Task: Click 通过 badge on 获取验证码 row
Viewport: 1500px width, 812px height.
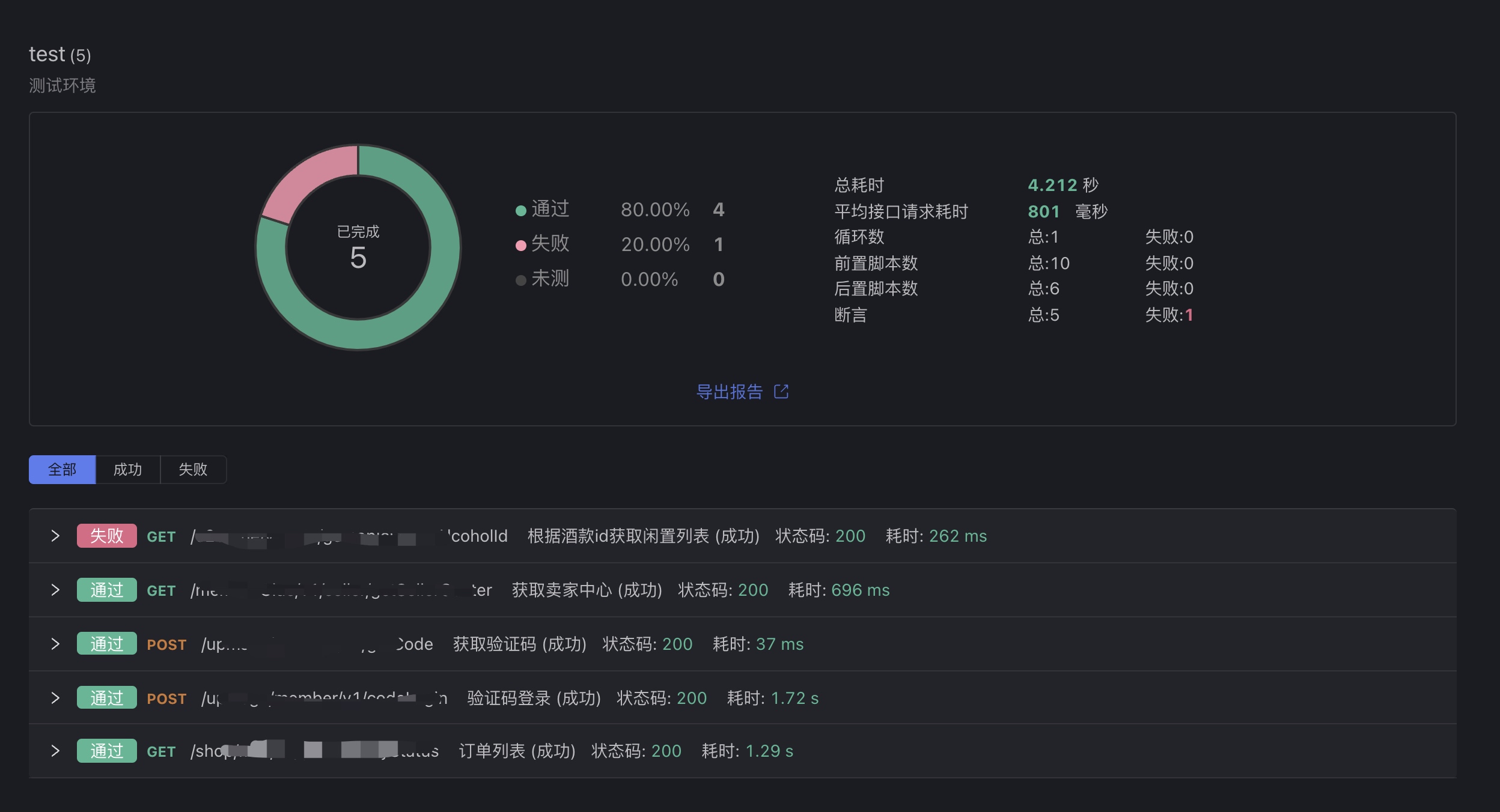Action: 106,644
